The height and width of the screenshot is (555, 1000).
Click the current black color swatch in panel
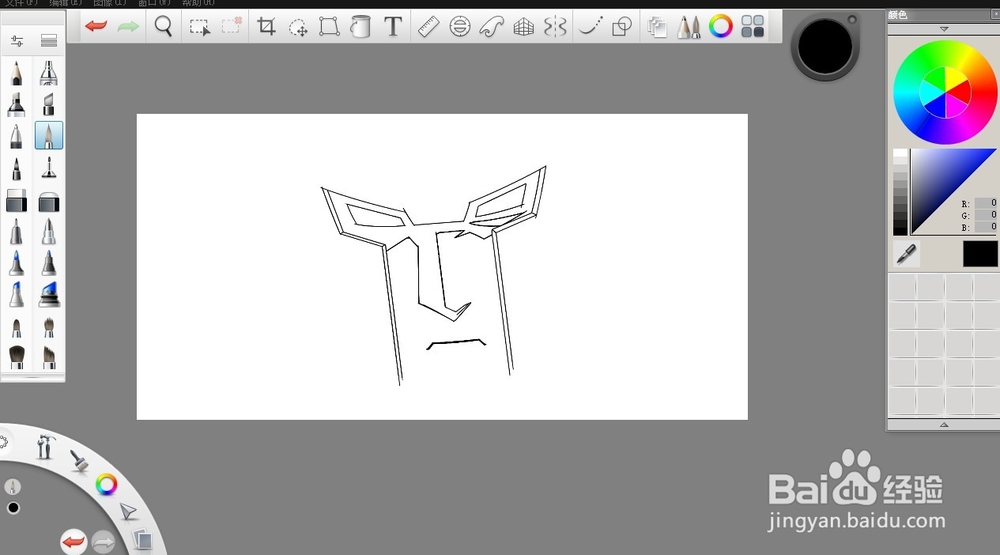click(x=980, y=253)
